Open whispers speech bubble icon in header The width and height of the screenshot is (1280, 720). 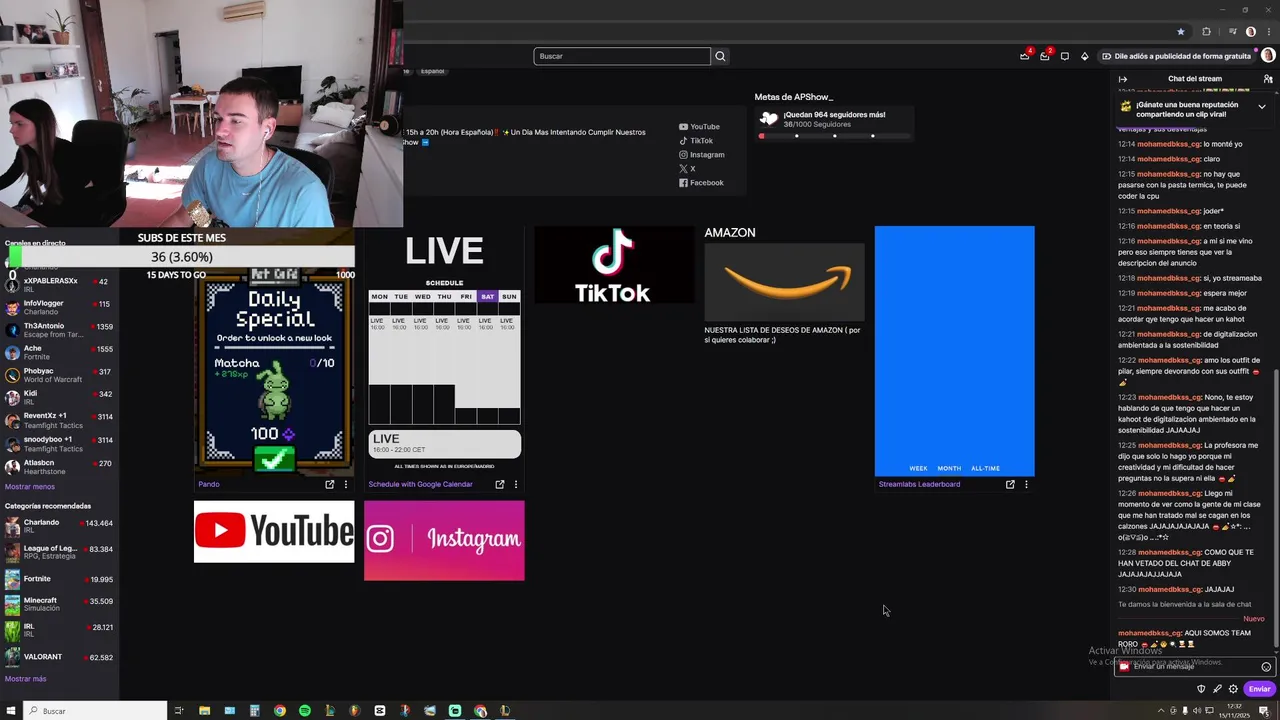[x=1065, y=56]
